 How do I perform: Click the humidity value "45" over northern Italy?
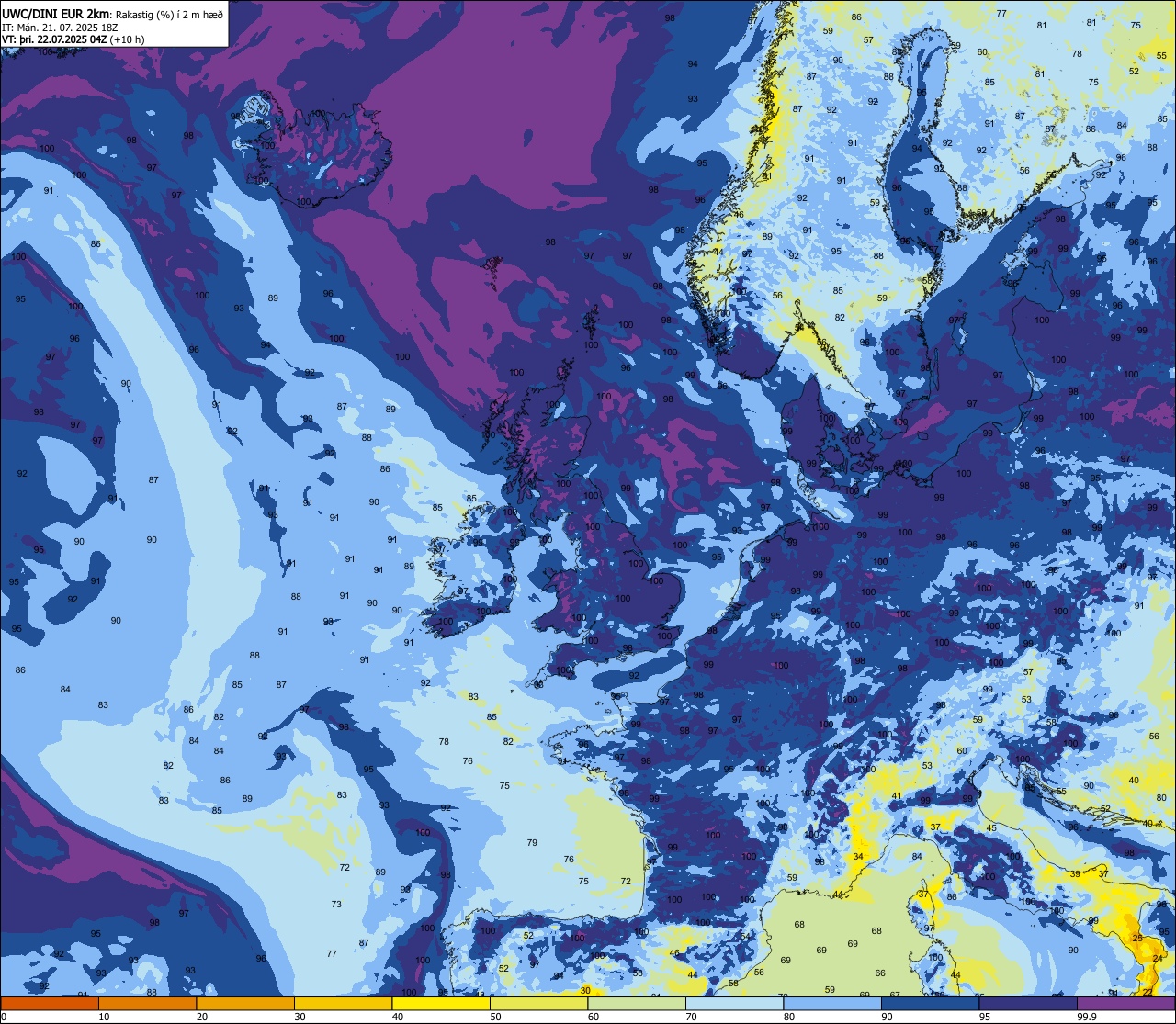(x=991, y=828)
